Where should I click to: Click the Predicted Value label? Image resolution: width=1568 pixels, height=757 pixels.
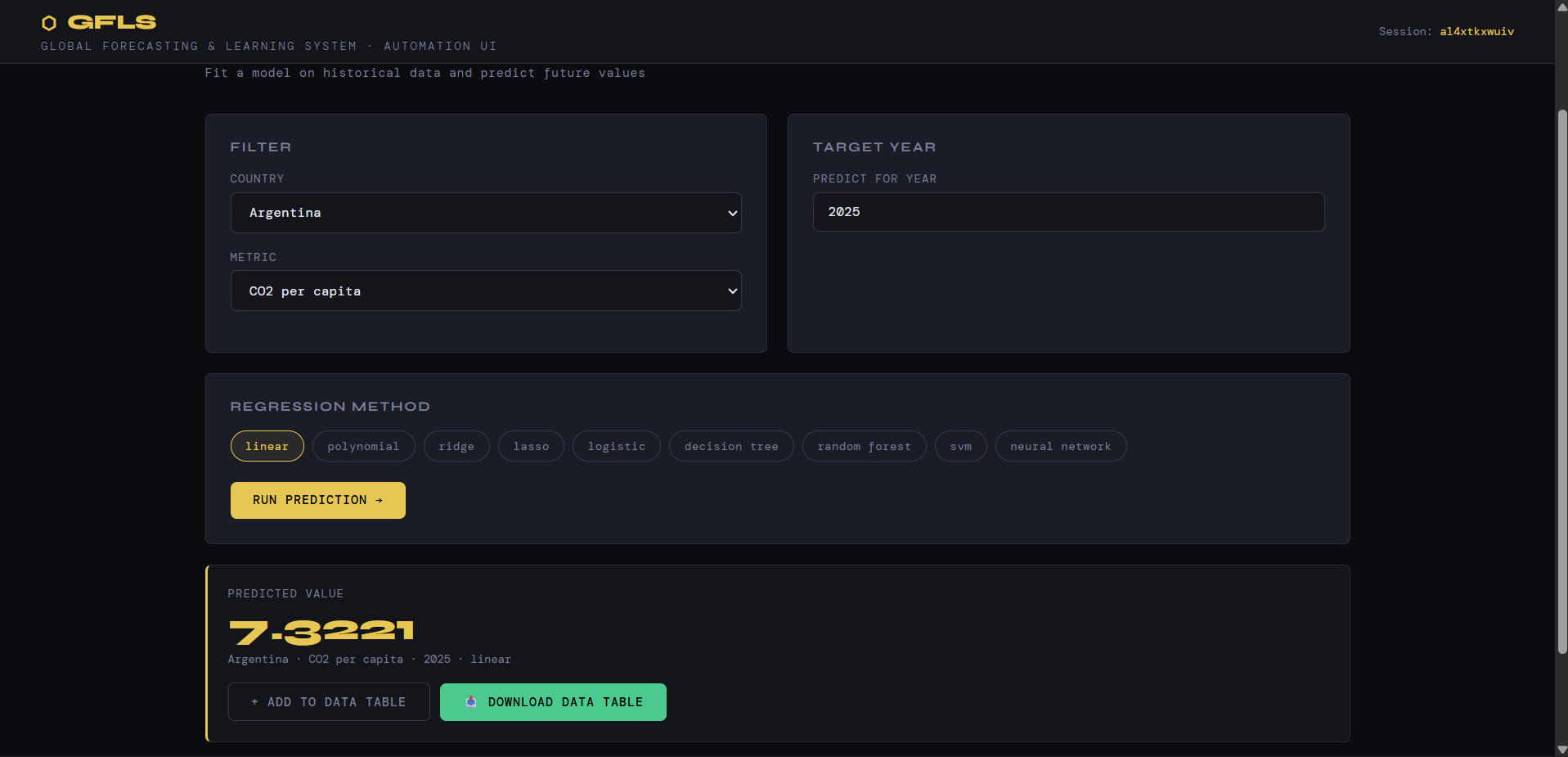pos(285,593)
